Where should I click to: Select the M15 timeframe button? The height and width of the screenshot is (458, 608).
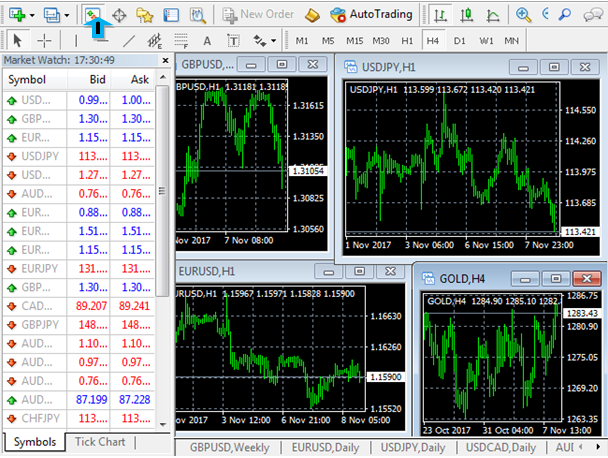[354, 41]
